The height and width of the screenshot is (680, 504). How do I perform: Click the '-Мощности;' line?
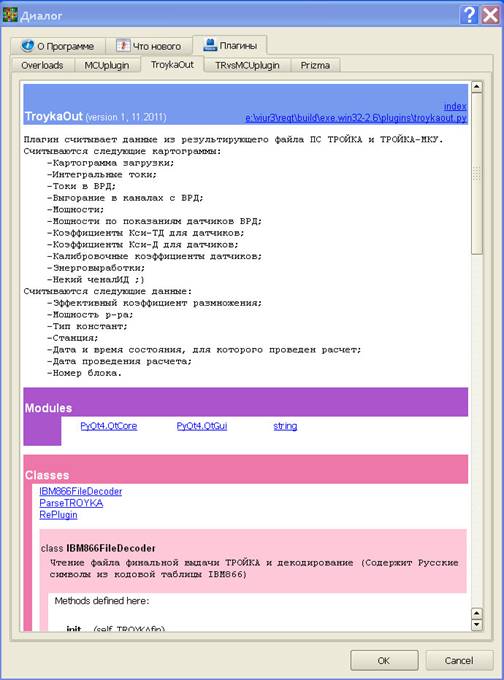[75, 210]
